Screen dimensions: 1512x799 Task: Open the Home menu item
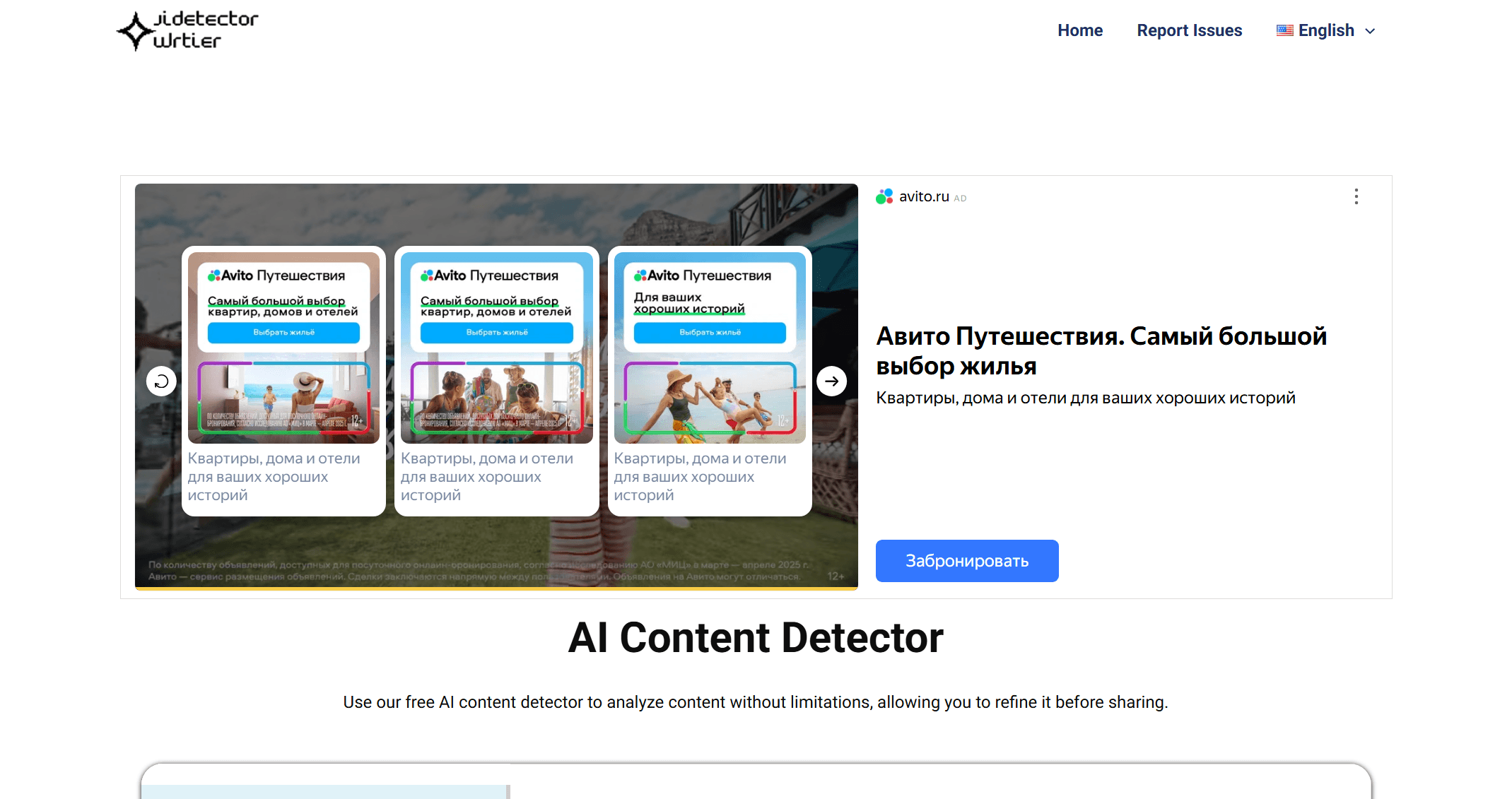tap(1080, 30)
